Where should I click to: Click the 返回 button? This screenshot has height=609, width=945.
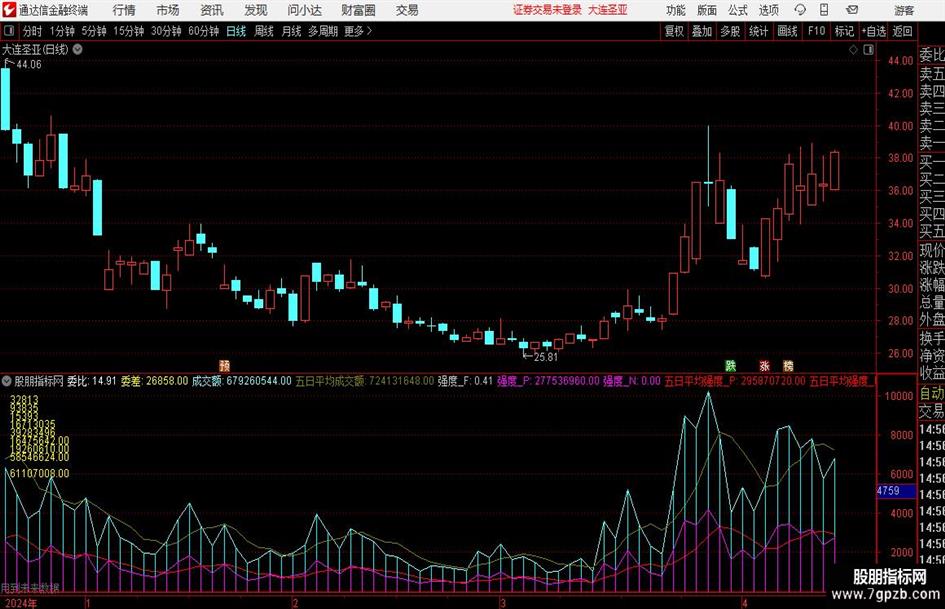click(902, 31)
